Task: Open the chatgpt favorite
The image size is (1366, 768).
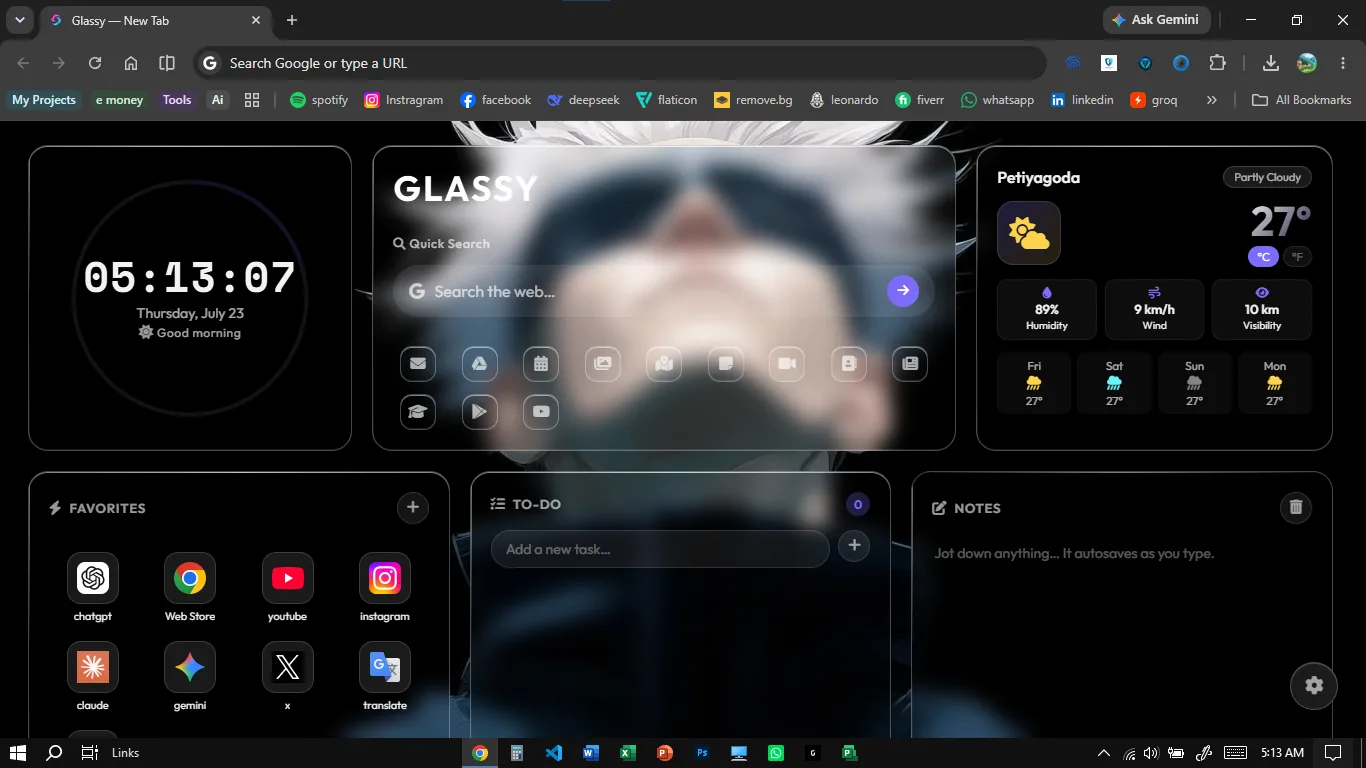Action: coord(93,588)
